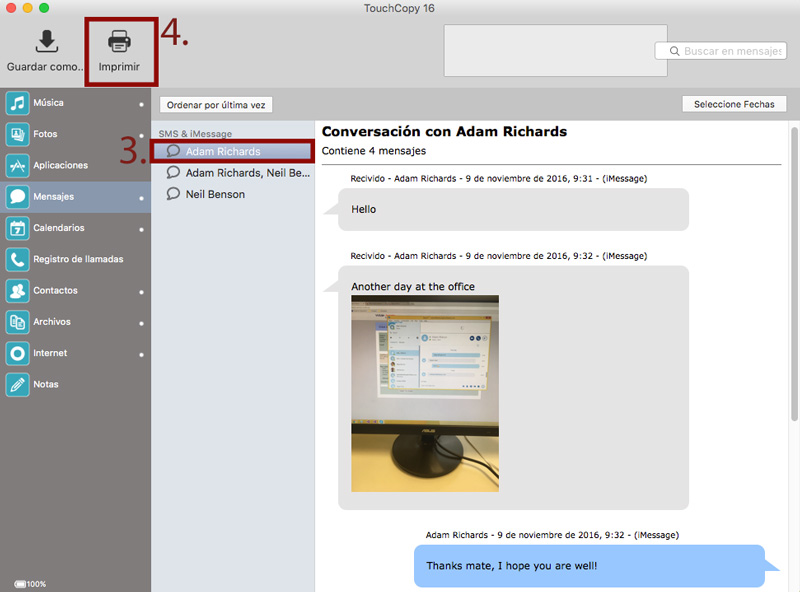Click the Hello message bubble
800x592 pixels.
pyautogui.click(x=513, y=209)
